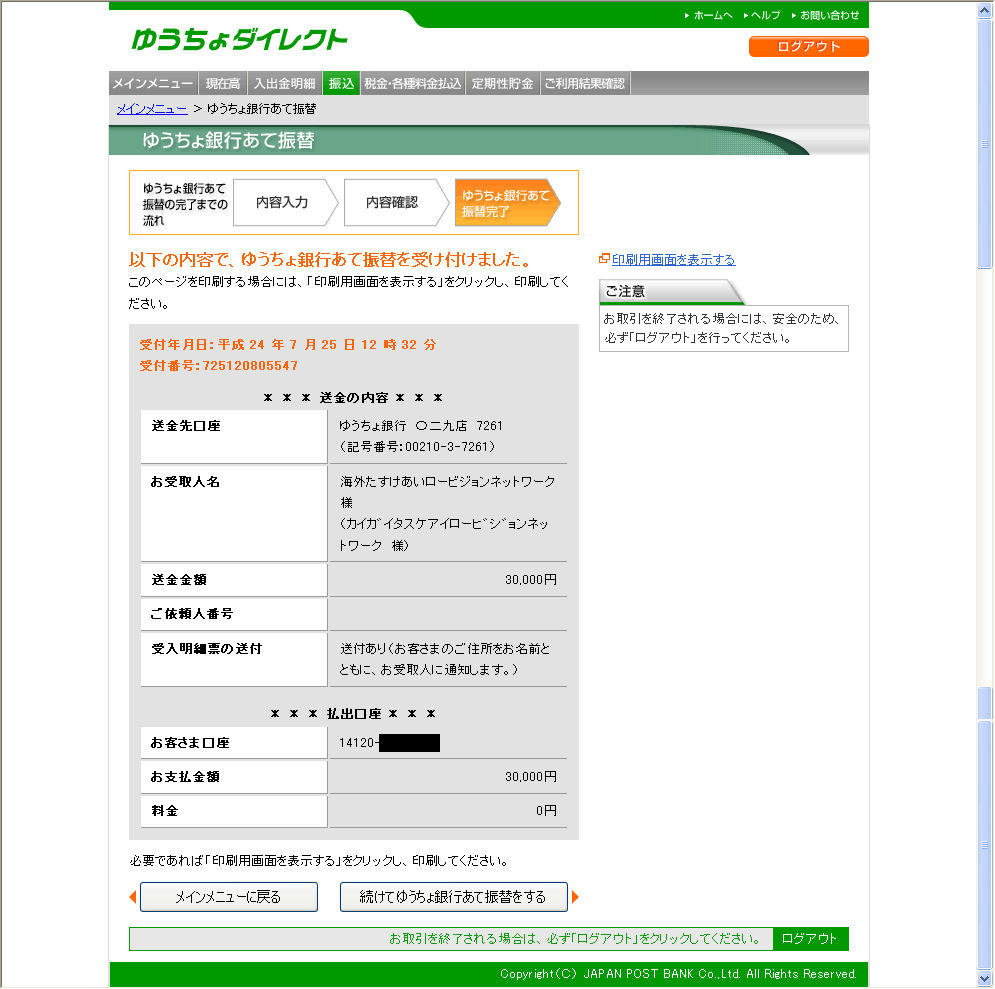Open the 印刷用画面を表示する link
Image resolution: width=995 pixels, height=989 pixels.
[x=673, y=259]
